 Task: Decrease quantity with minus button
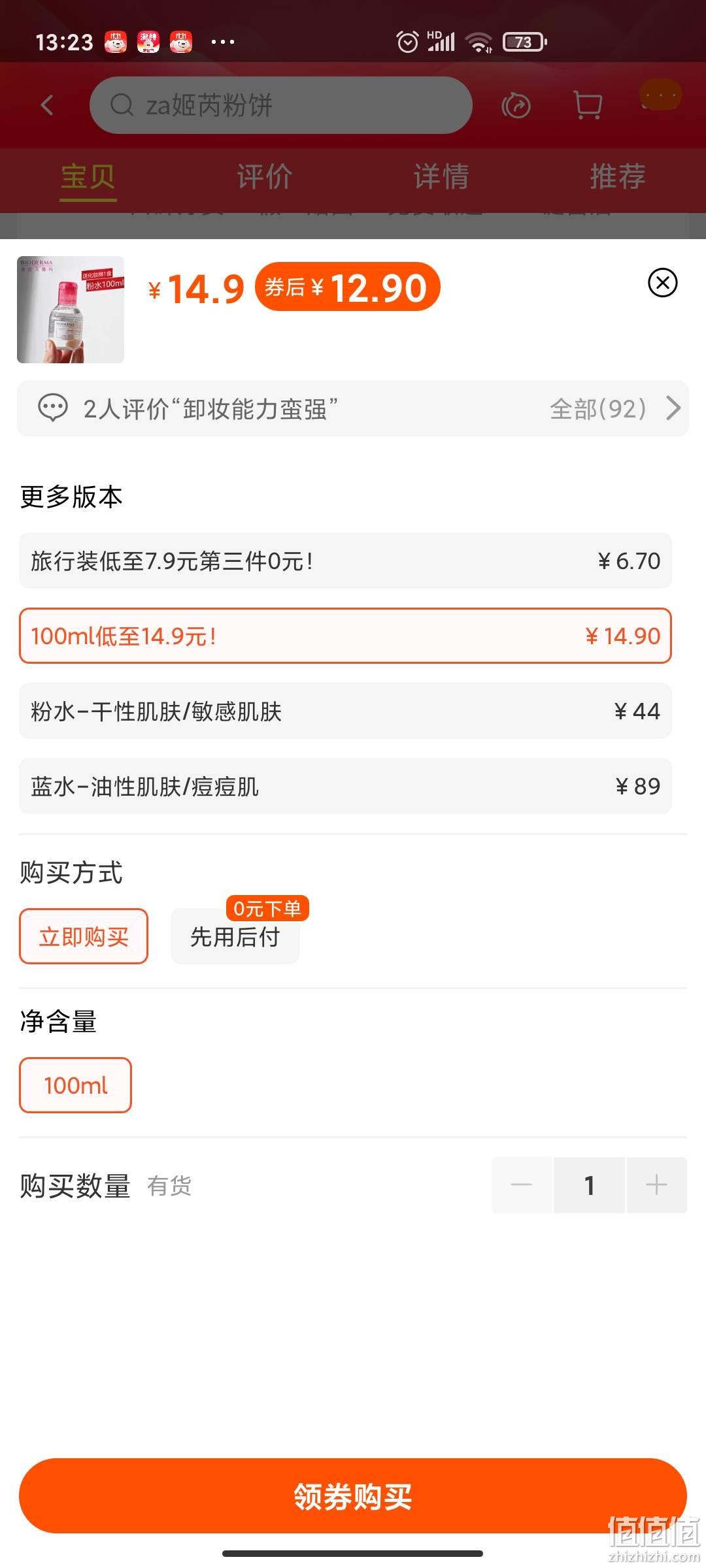pyautogui.click(x=522, y=1185)
